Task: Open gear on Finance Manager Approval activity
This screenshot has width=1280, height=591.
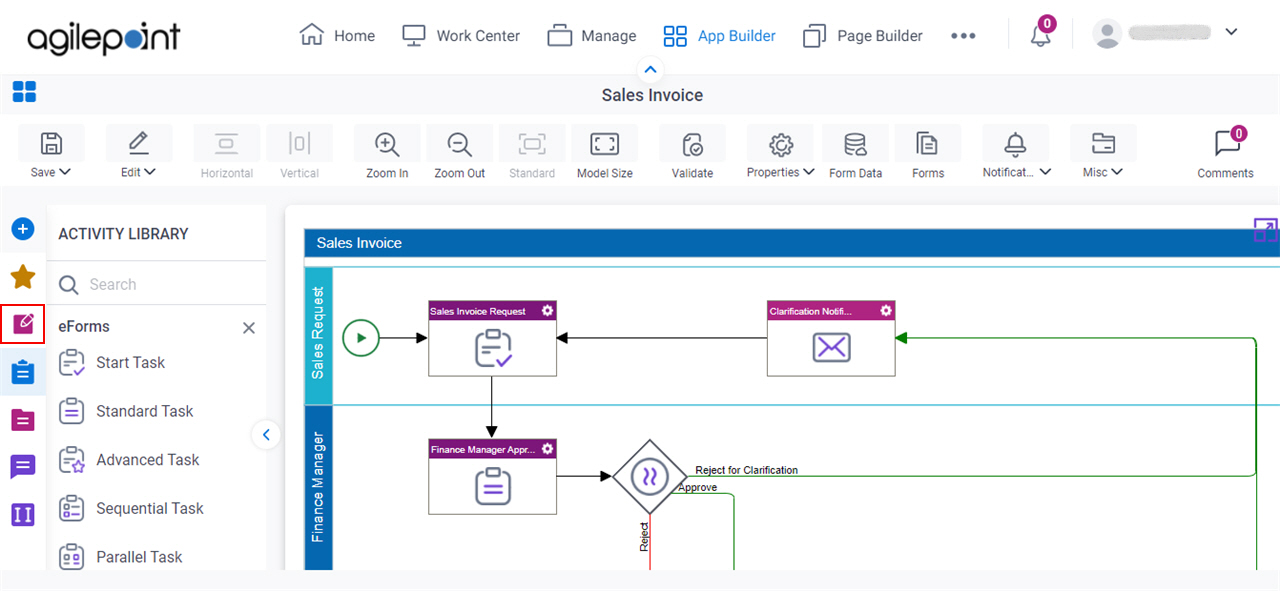Action: (x=547, y=449)
